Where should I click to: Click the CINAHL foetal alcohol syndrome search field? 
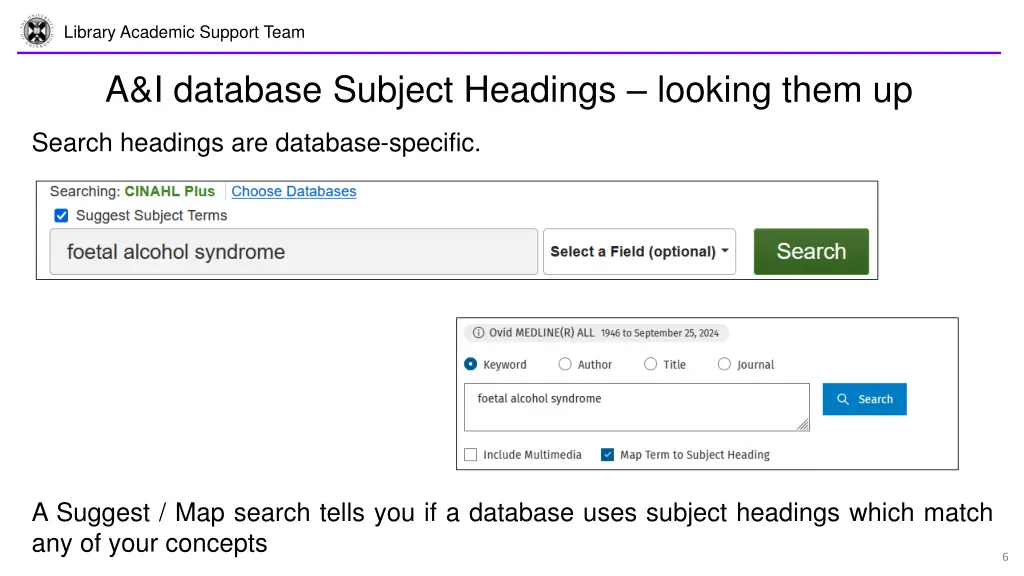[294, 251]
